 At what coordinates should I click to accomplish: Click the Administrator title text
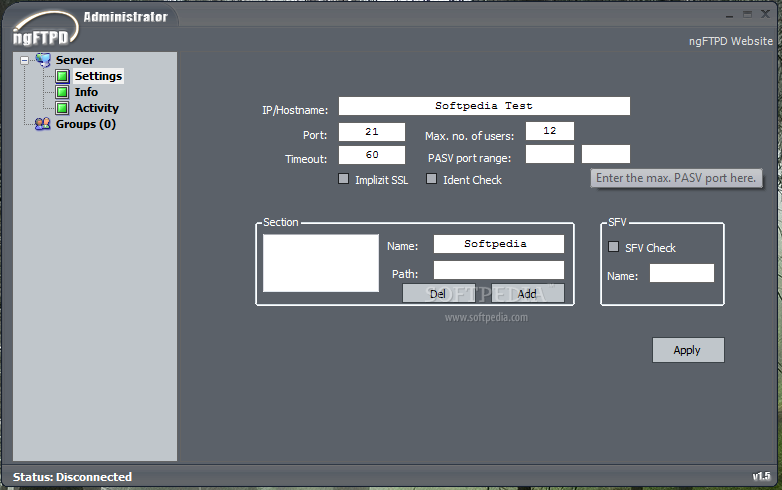(126, 17)
